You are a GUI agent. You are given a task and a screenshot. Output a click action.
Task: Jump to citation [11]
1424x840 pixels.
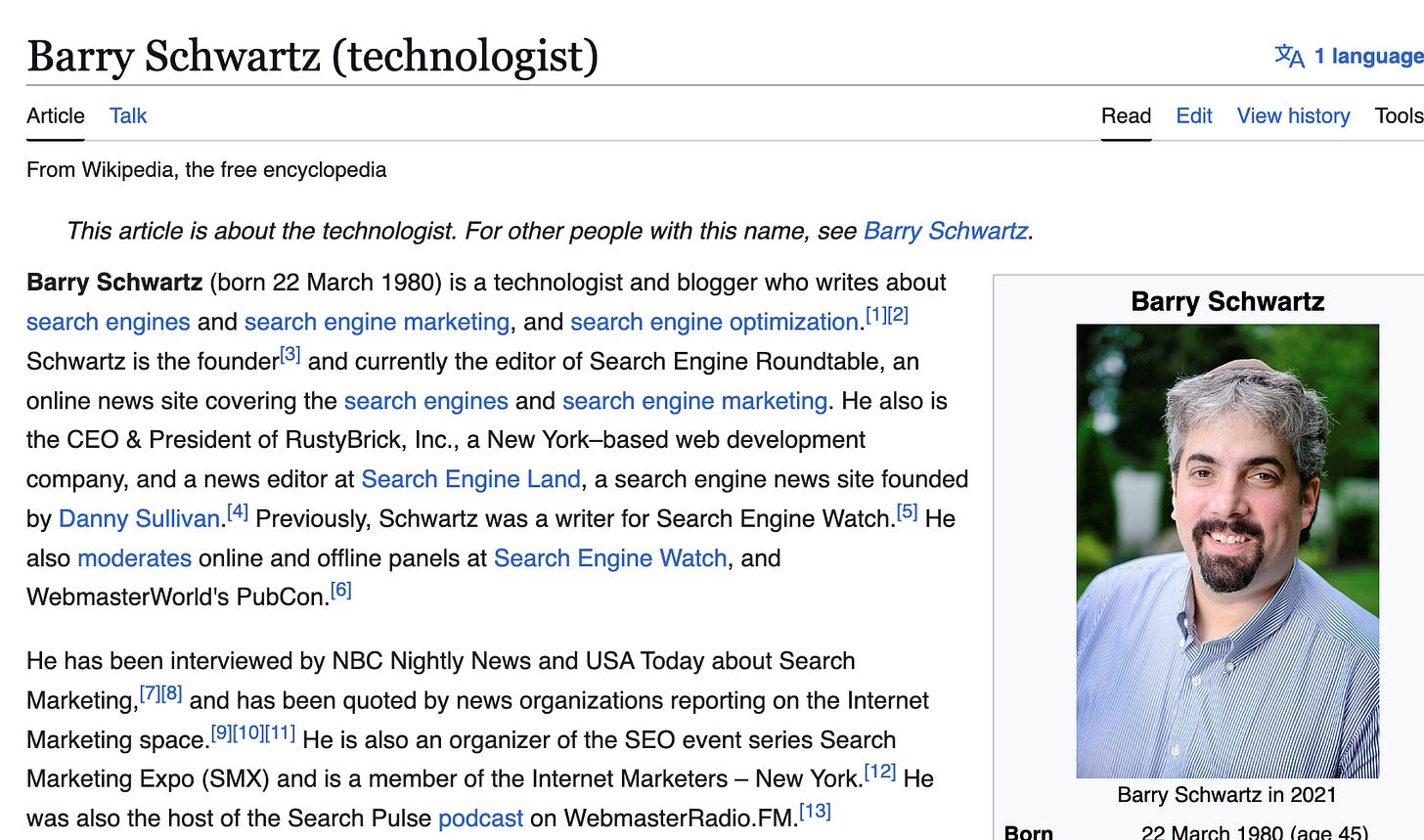pos(280,732)
